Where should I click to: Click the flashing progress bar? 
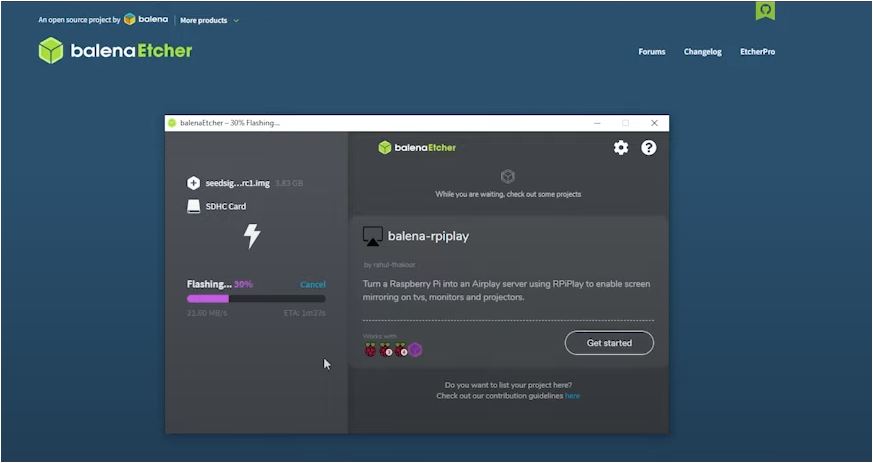point(256,299)
